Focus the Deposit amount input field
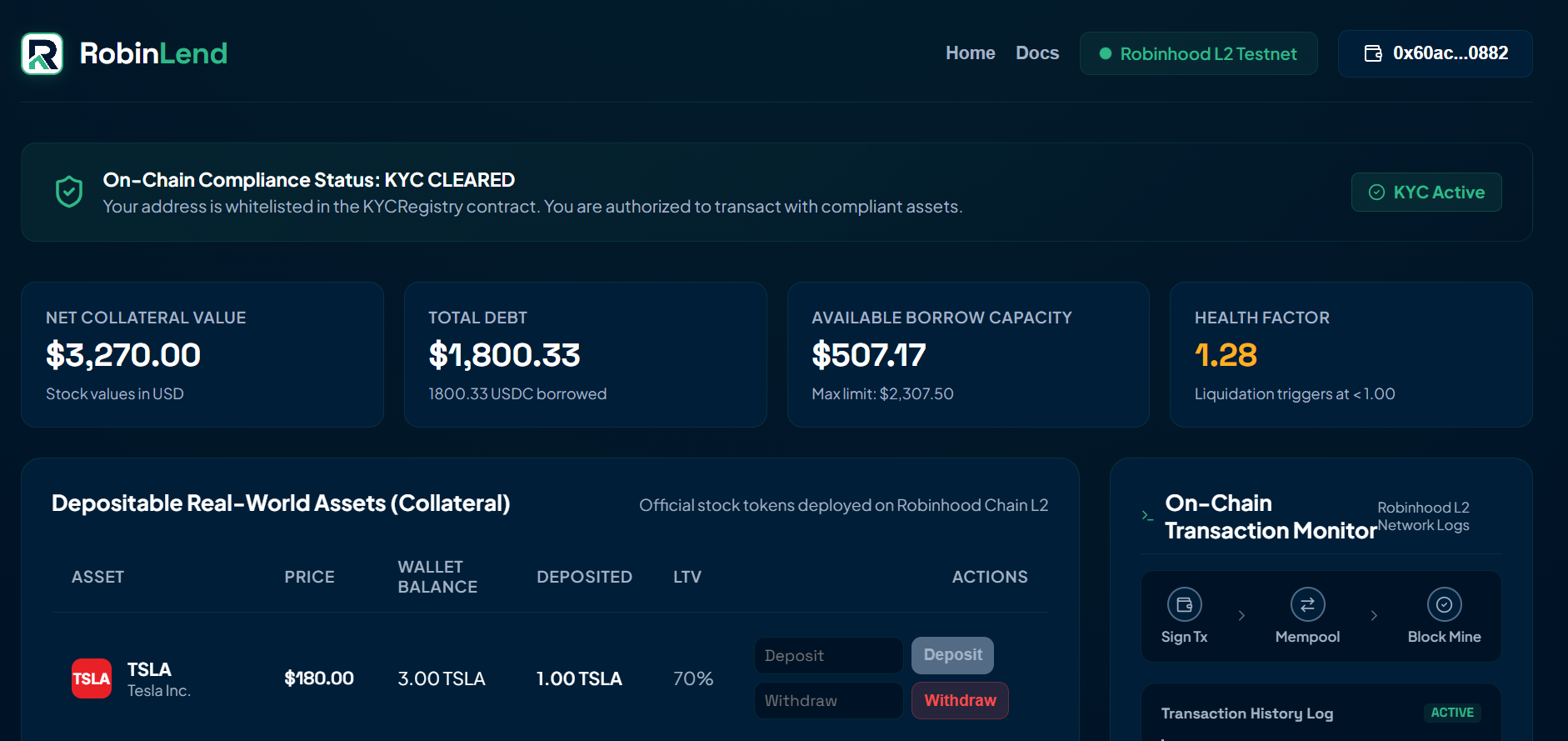1568x741 pixels. pos(828,655)
